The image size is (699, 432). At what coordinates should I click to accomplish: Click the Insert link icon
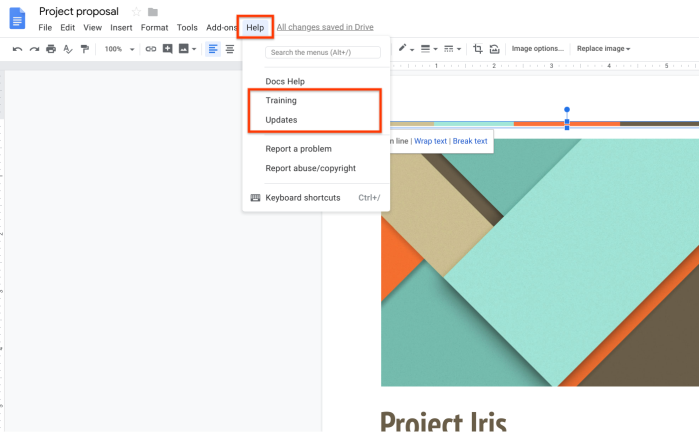[151, 49]
